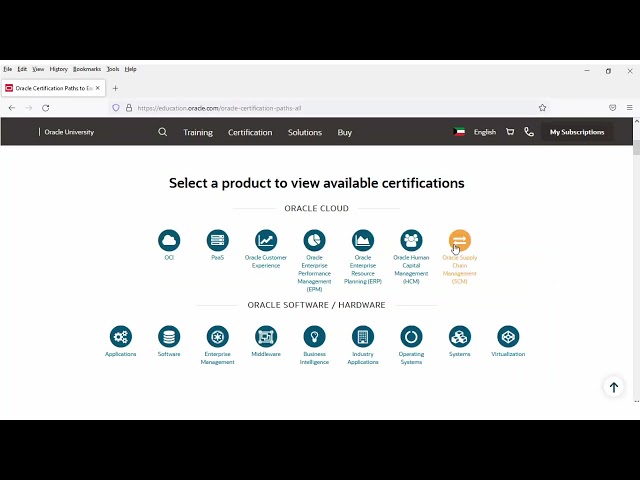The width and height of the screenshot is (640, 480).
Task: Open the Enterprise Resource Planning (ERP) icon
Action: coord(363,240)
